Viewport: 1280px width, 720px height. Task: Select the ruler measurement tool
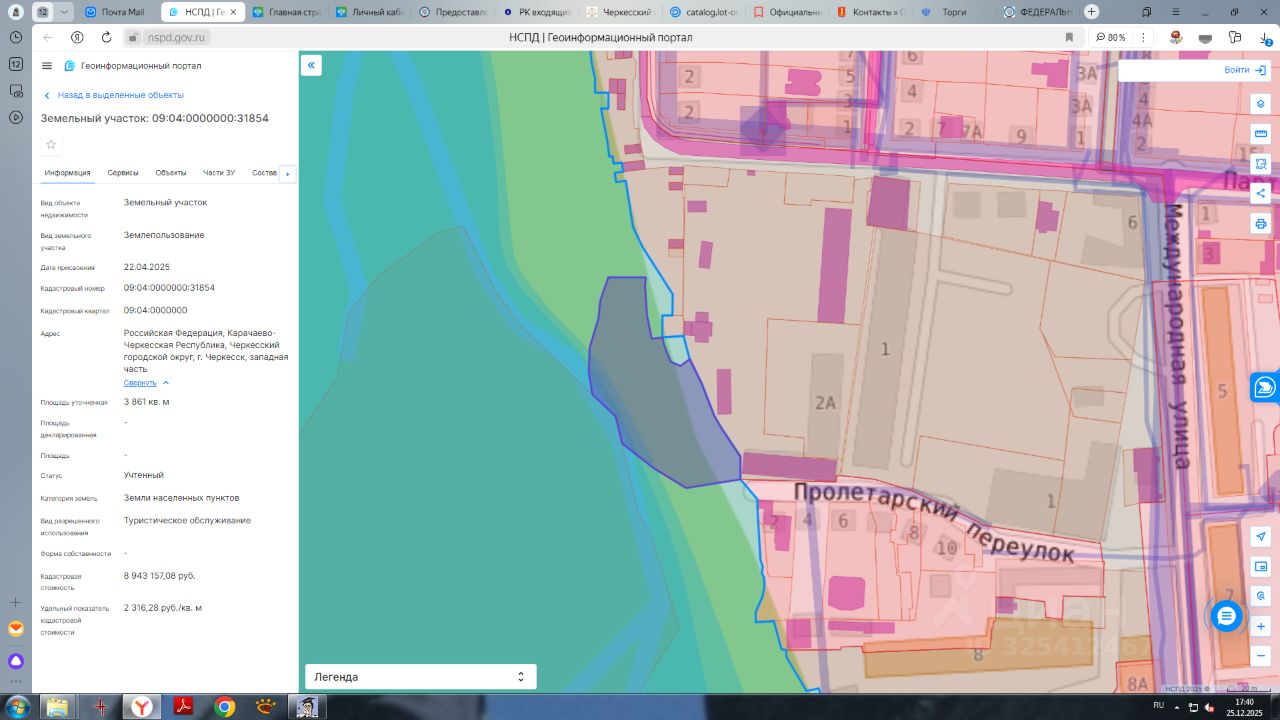[1261, 134]
